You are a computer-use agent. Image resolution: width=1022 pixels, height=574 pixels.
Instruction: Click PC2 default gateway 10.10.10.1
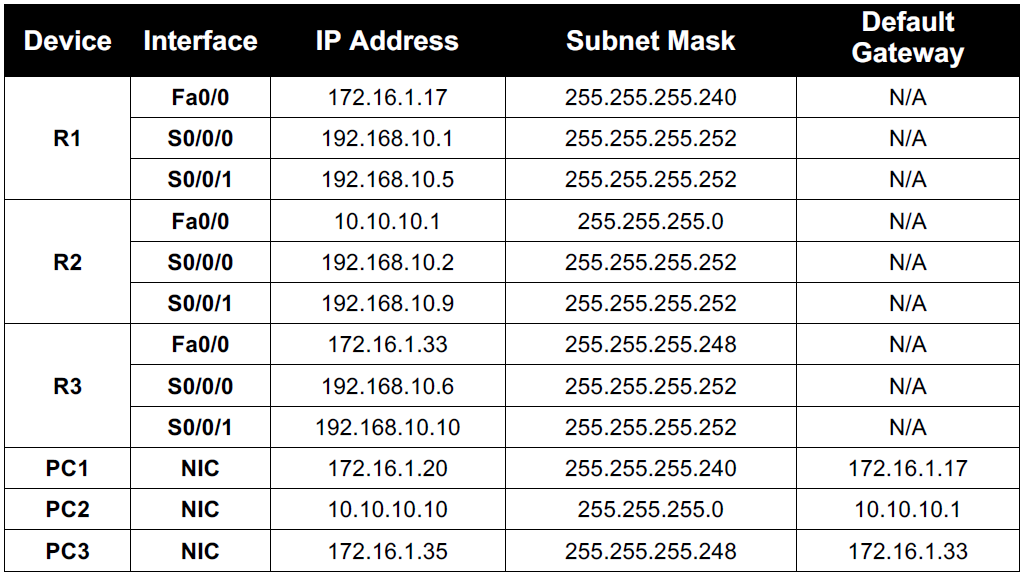(907, 509)
